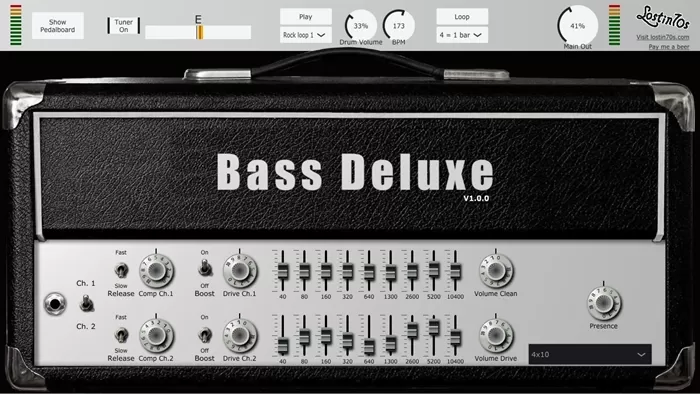Image resolution: width=700 pixels, height=394 pixels.
Task: Click Channel 1 EQ 160 Hz slider
Action: tap(326, 271)
